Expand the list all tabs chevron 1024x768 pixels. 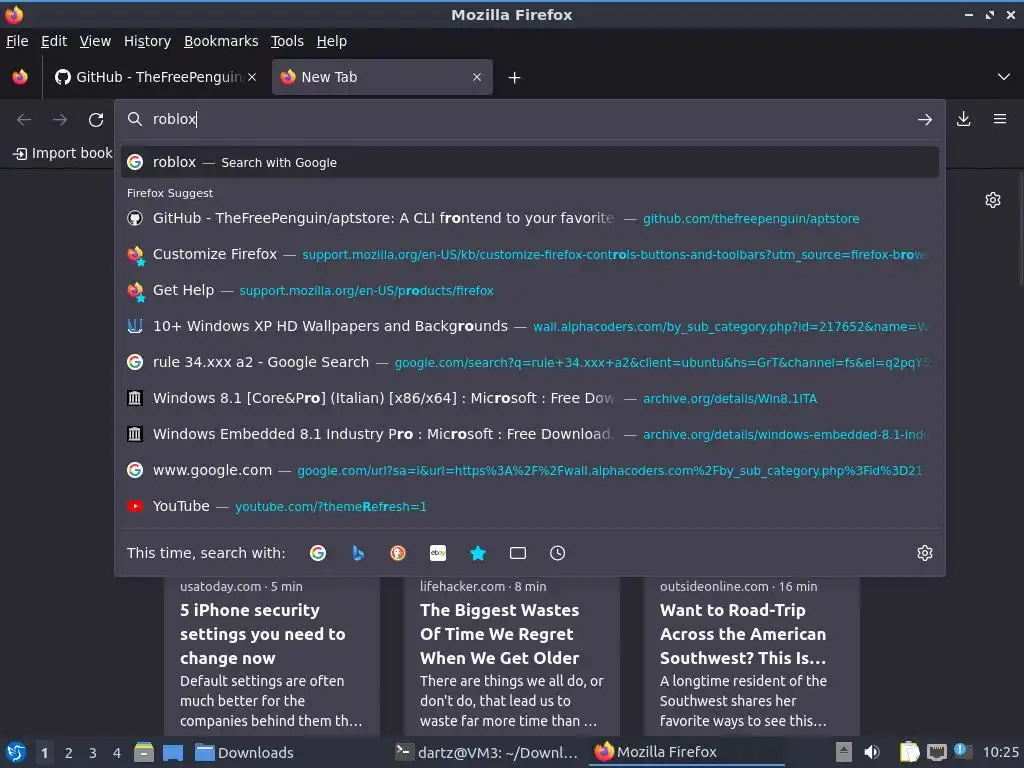1004,77
